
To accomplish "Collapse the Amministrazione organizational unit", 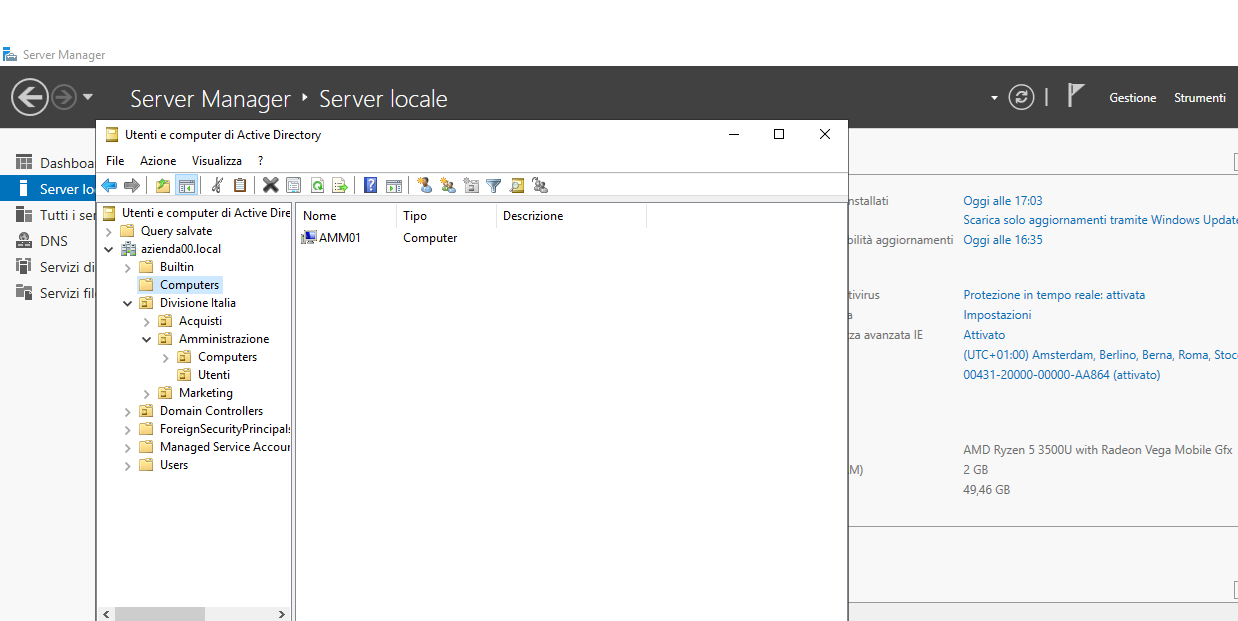I will coord(147,339).
